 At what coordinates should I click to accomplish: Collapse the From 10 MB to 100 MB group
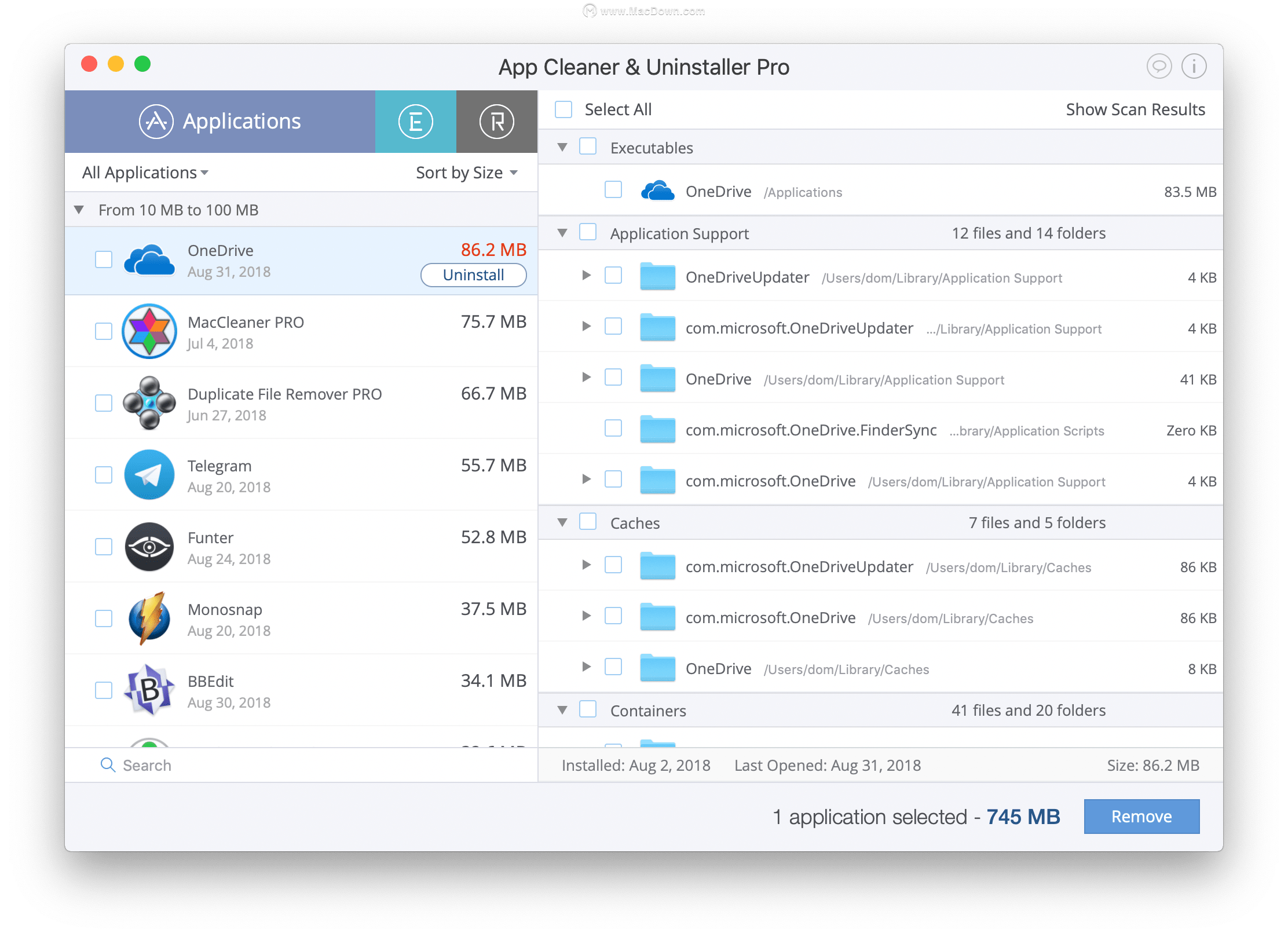pos(79,210)
